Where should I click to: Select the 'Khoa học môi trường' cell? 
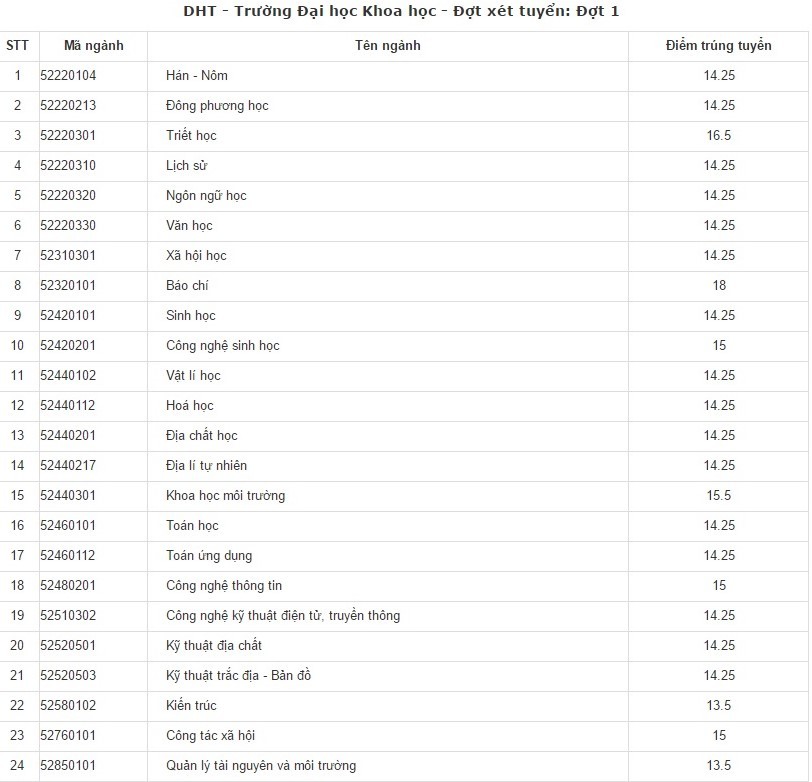225,496
